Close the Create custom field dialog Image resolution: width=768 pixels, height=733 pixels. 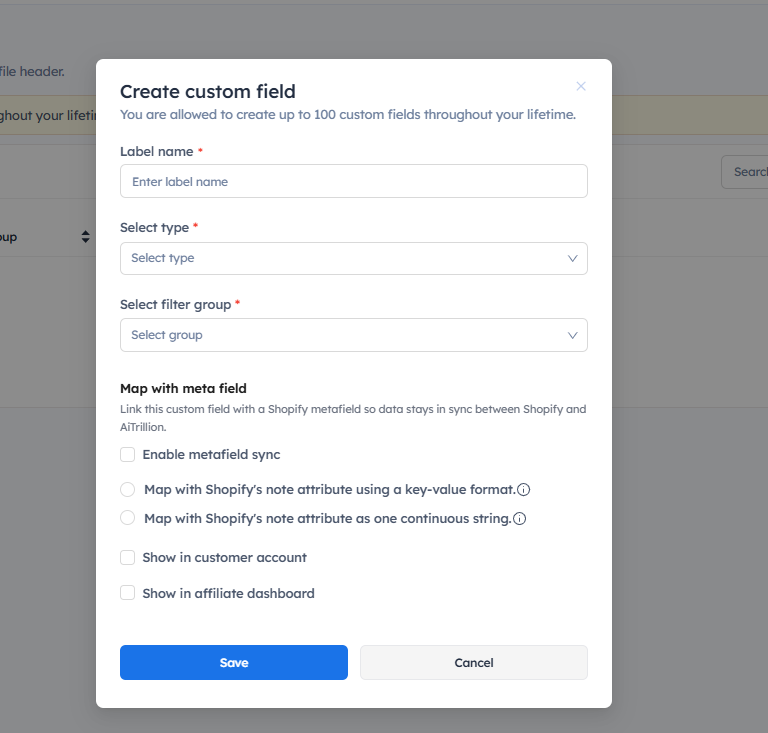(581, 86)
